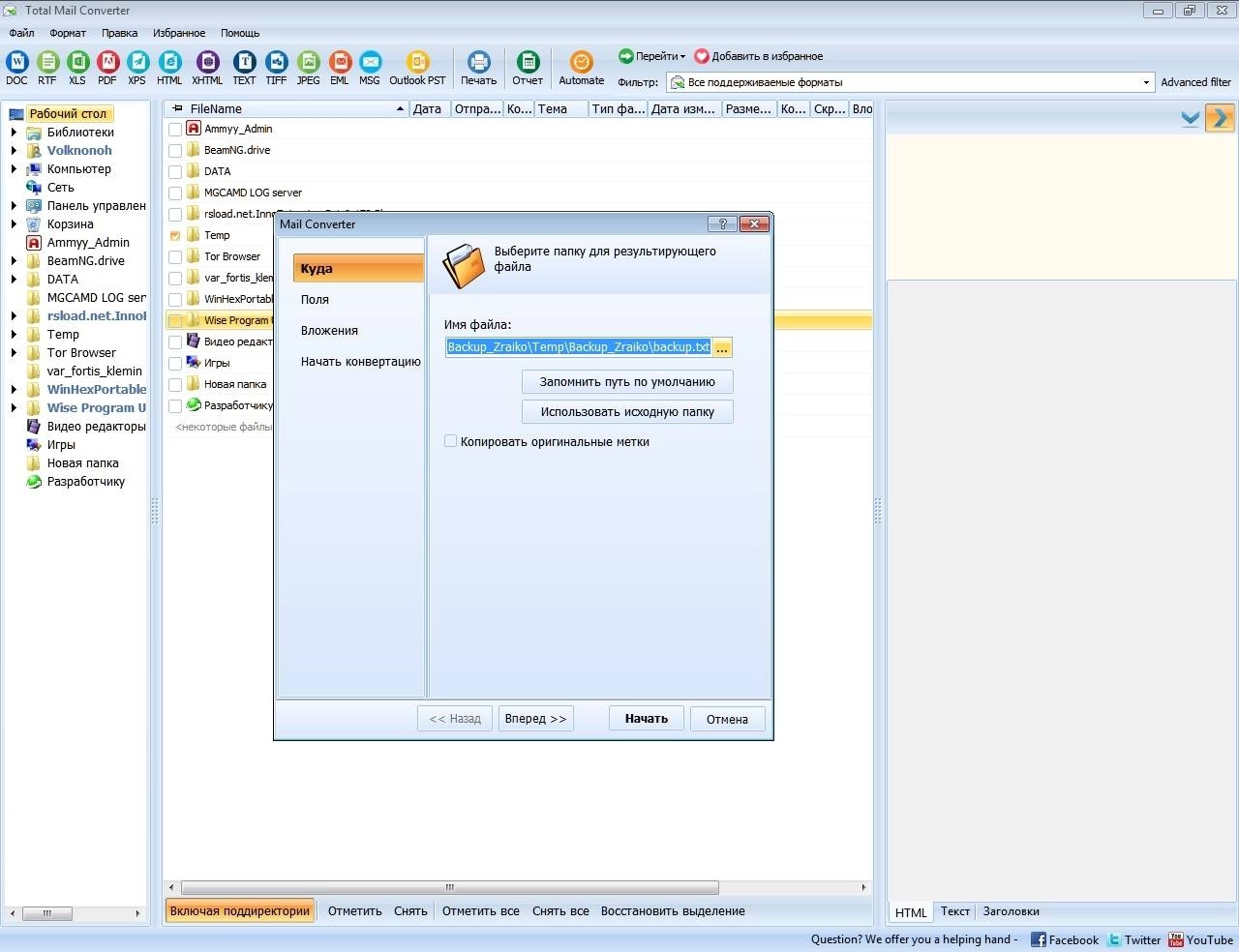
Task: Open the Twitter link in the status bar
Action: tap(1133, 939)
